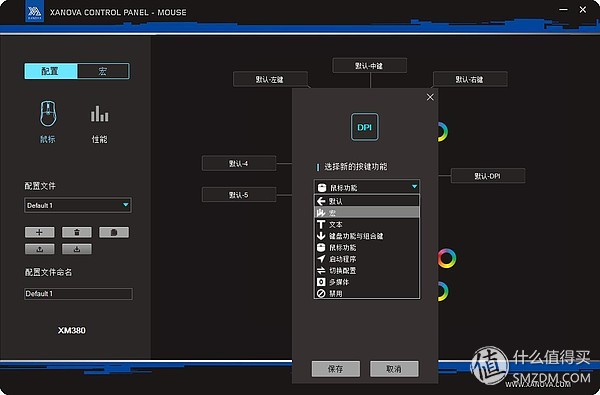600x395 pixels.
Task: Choose the highlighted 宏 list option
Action: tap(367, 212)
